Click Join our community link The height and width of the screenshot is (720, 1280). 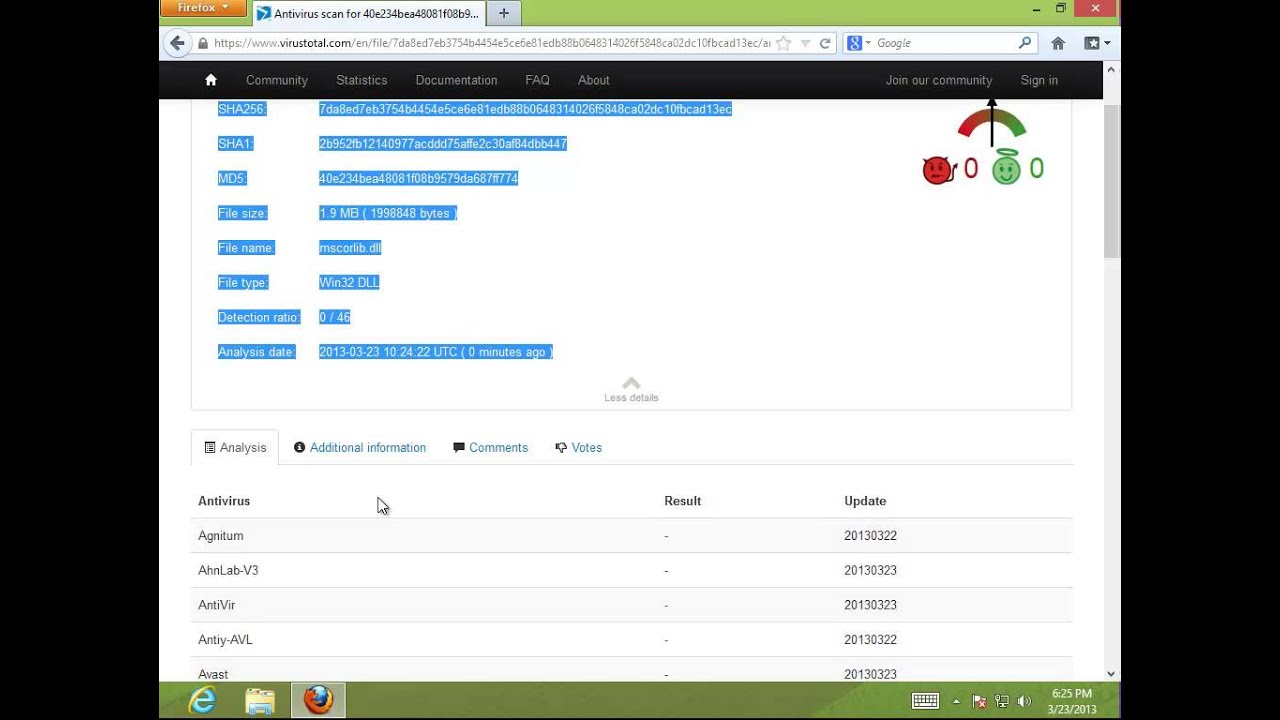pos(939,80)
